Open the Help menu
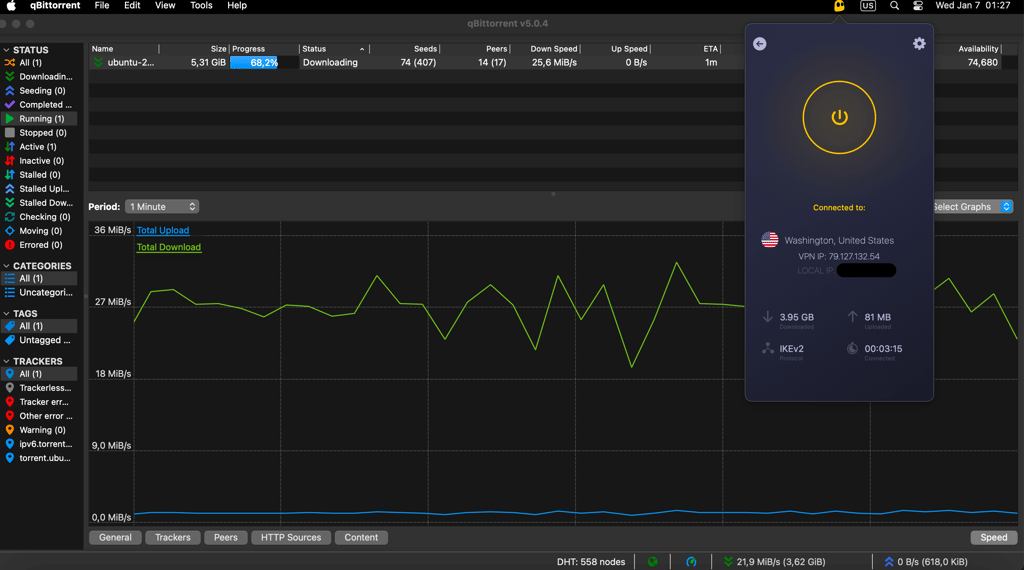The width and height of the screenshot is (1024, 570). click(x=237, y=5)
